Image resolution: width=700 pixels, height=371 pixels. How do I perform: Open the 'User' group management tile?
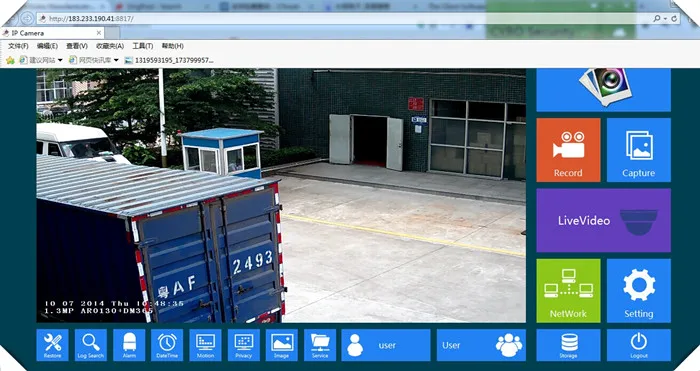click(481, 345)
